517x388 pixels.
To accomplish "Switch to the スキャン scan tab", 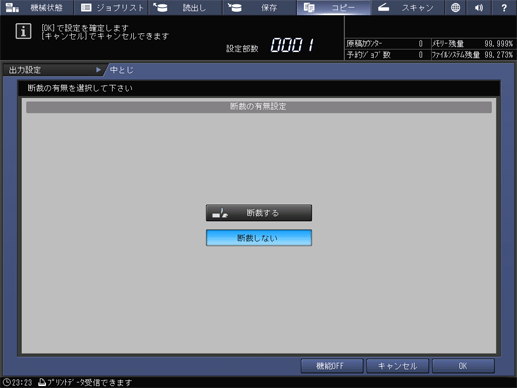I will point(408,7).
